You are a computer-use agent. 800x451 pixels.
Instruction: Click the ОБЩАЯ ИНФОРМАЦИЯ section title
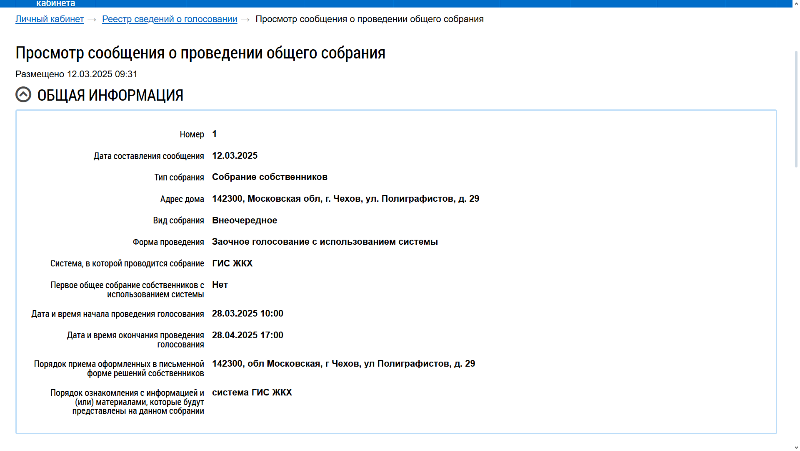tap(110, 95)
